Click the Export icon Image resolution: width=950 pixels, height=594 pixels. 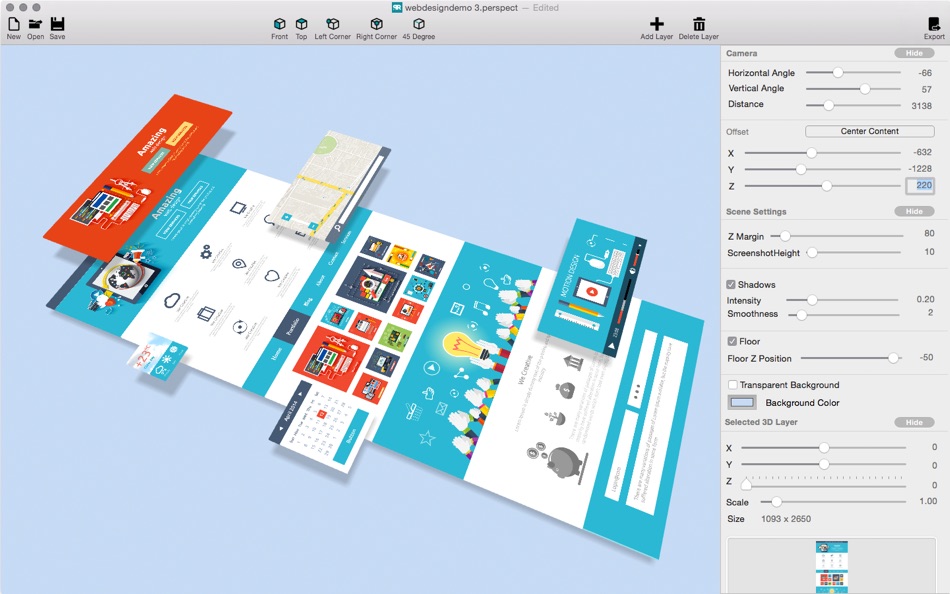[x=934, y=24]
